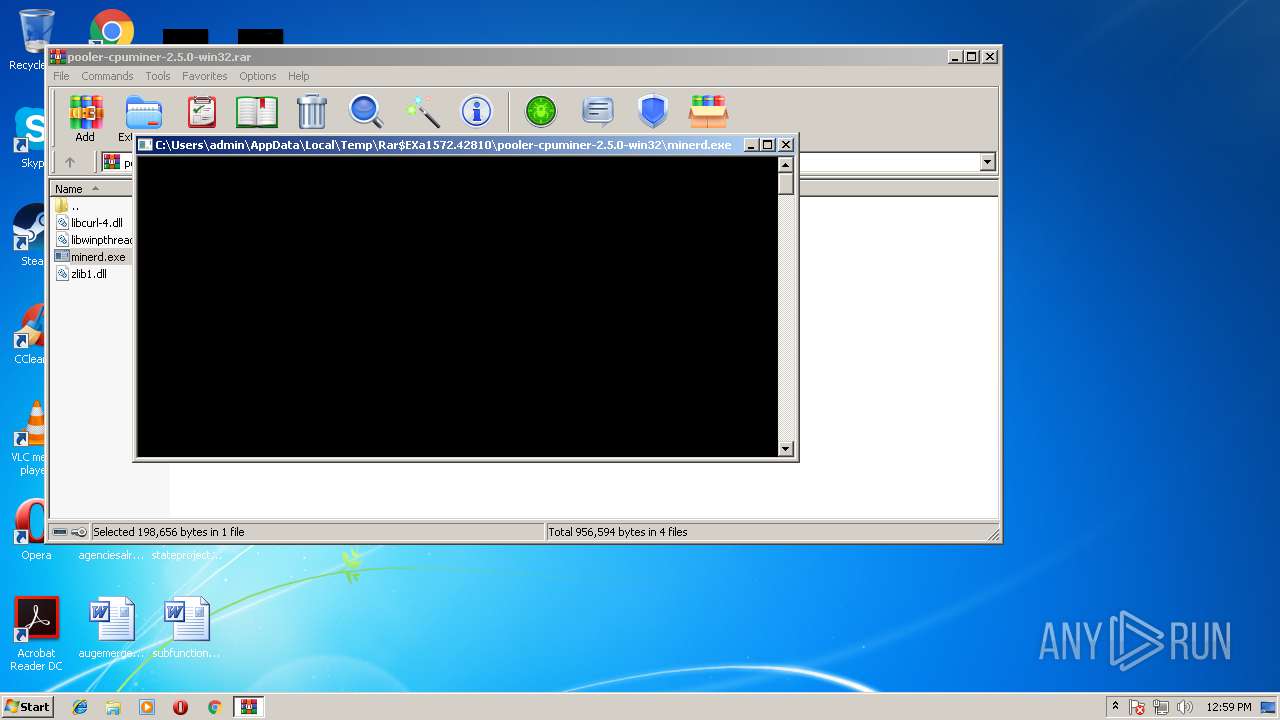The image size is (1280, 720).
Task: Click the console scrollbar up arrow
Action: pyautogui.click(x=786, y=165)
